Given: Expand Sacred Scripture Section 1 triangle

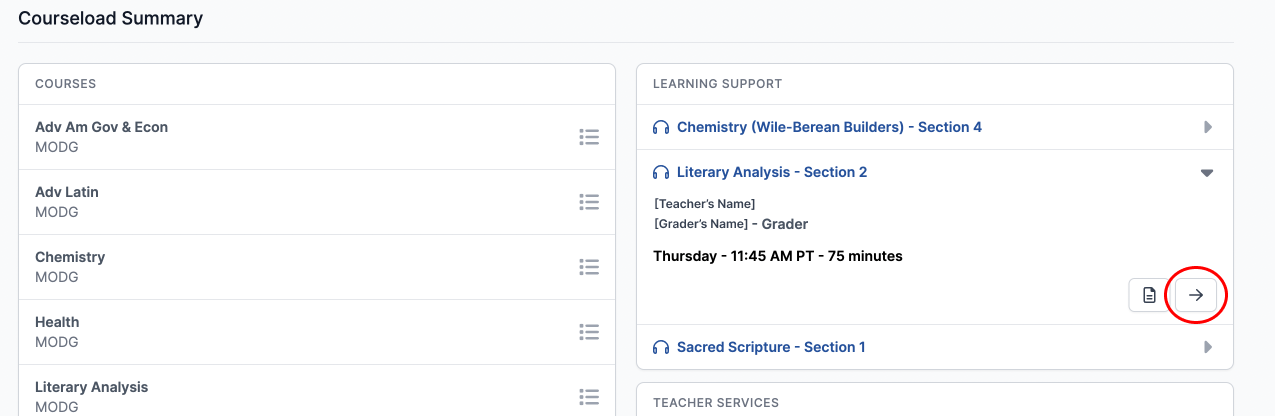Looking at the screenshot, I should [1208, 347].
